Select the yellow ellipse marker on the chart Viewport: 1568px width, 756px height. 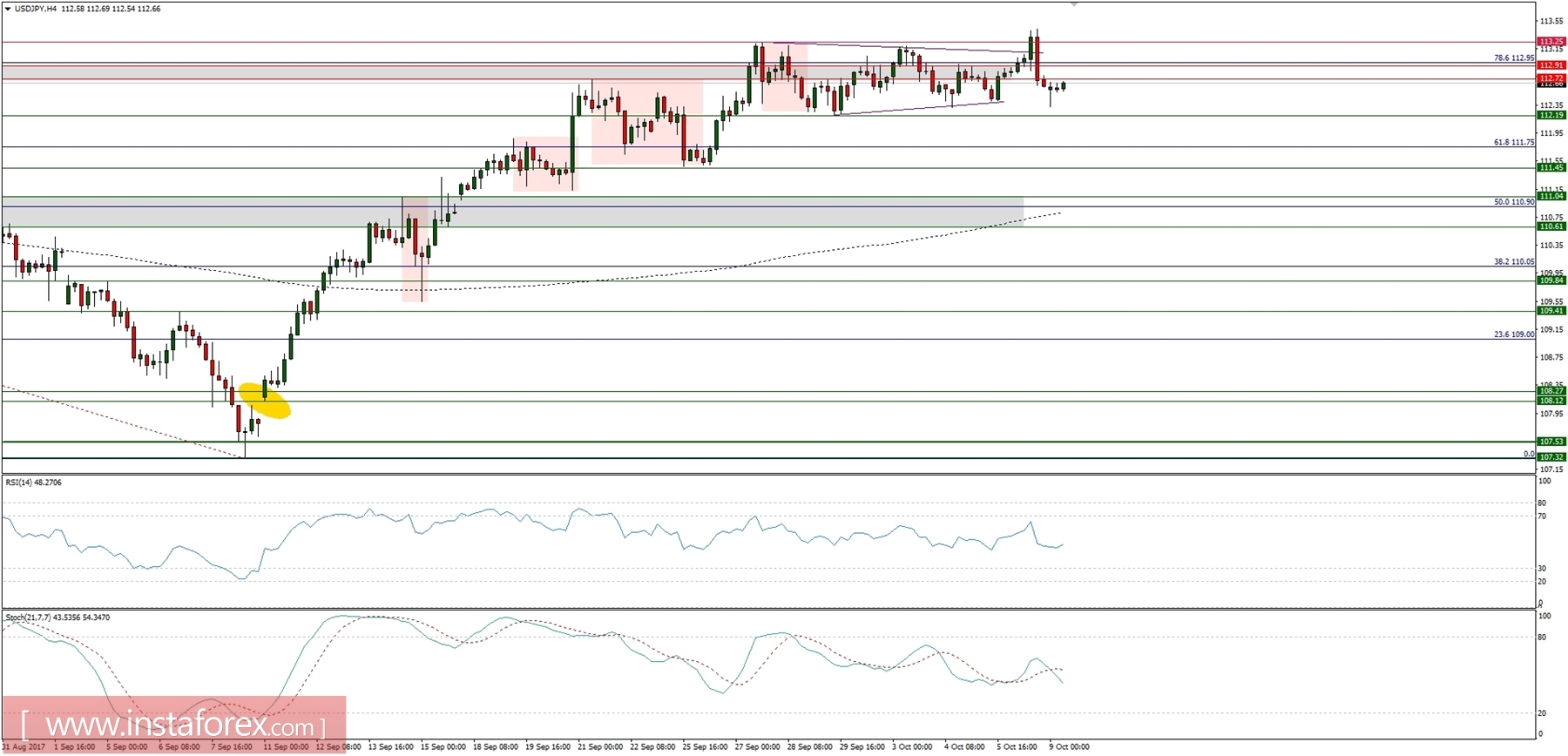(x=264, y=401)
